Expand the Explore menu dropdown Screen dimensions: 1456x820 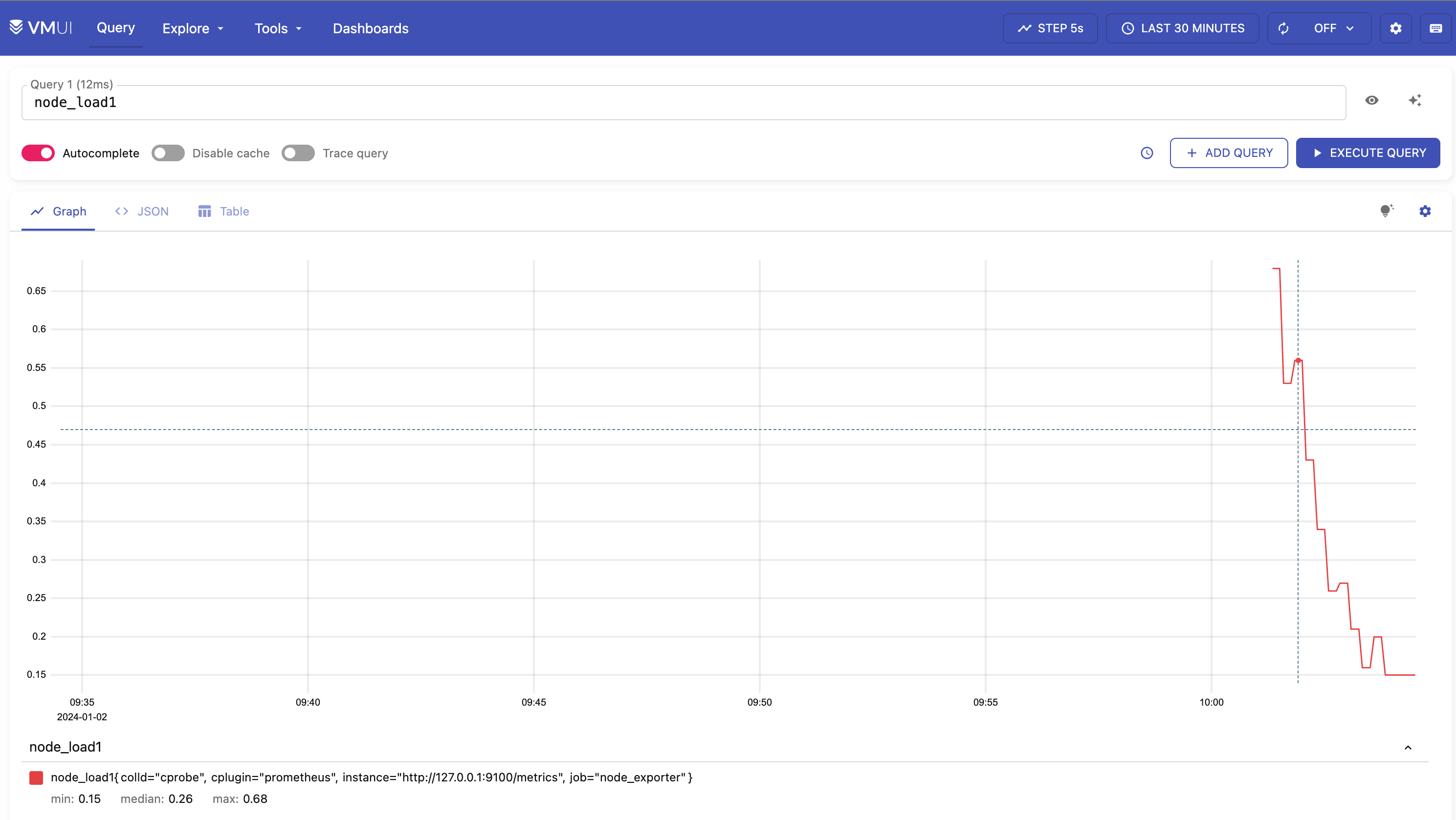pos(193,28)
